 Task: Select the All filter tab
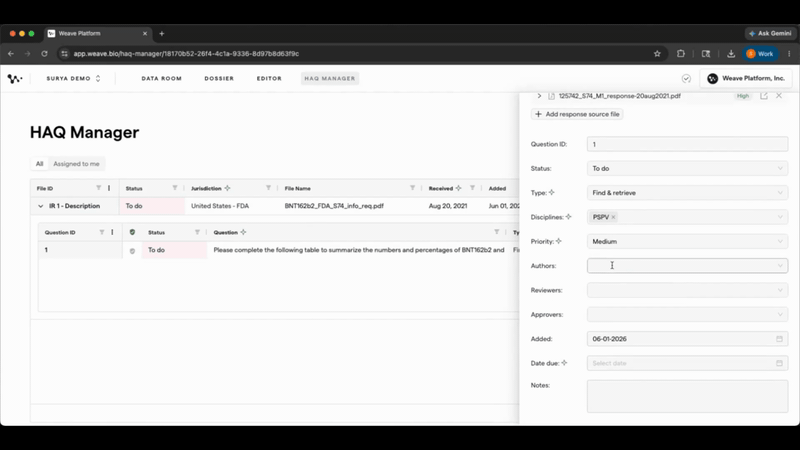(x=39, y=164)
